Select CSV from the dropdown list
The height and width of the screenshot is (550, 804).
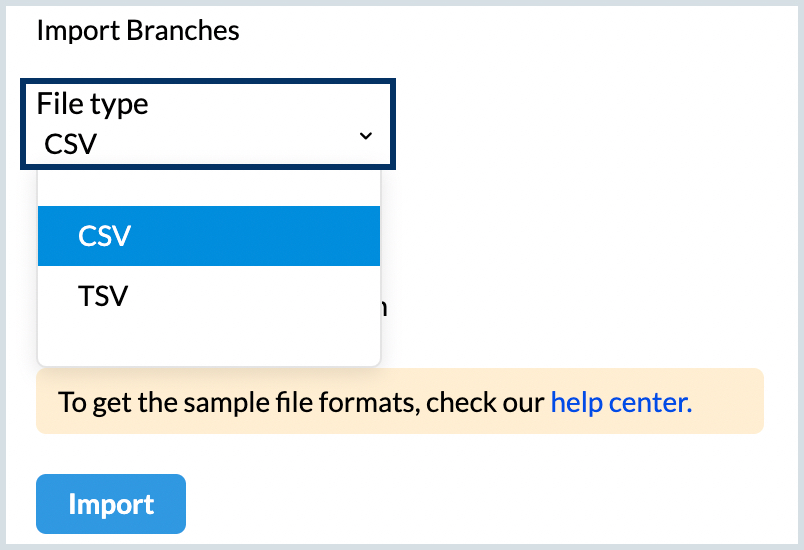(208, 236)
